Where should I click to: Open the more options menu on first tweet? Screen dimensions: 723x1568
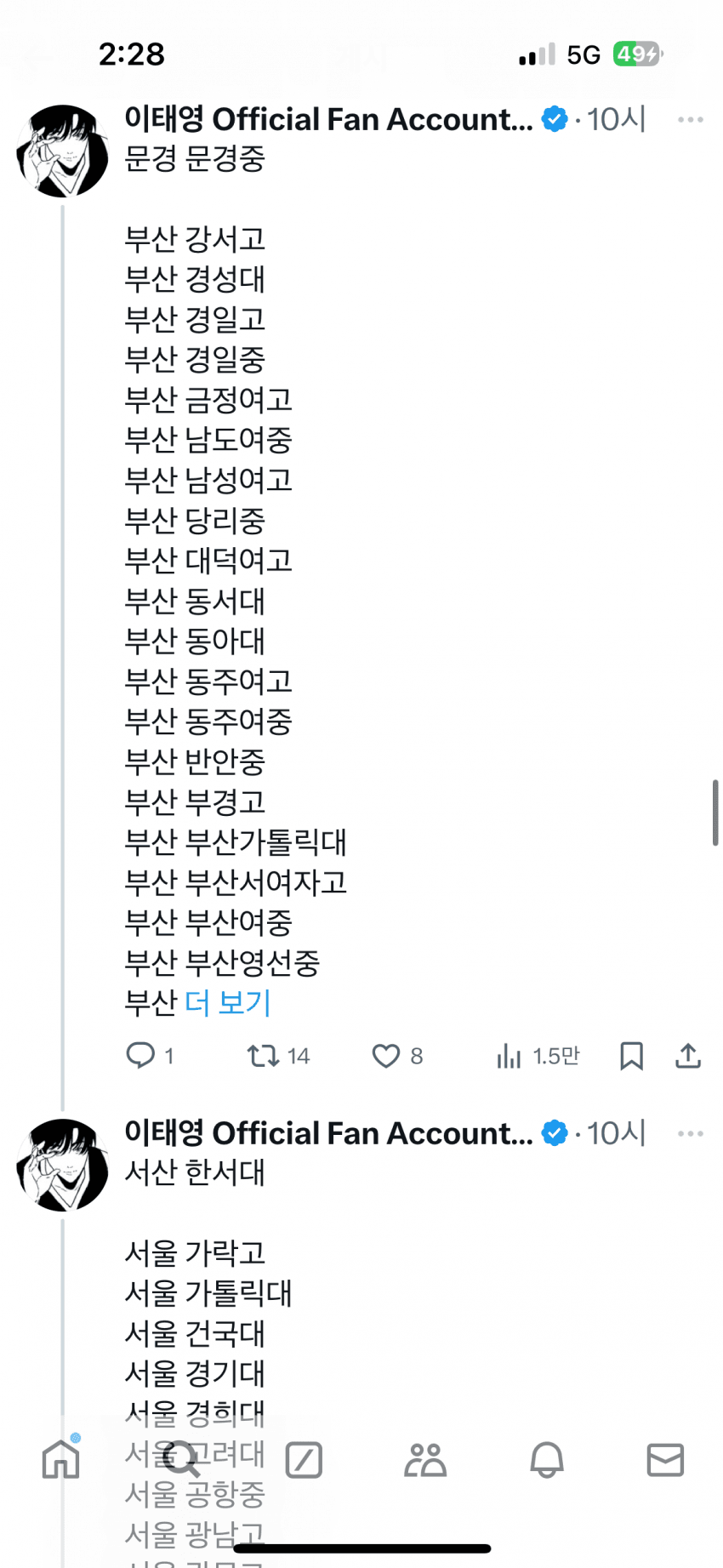pos(691,120)
